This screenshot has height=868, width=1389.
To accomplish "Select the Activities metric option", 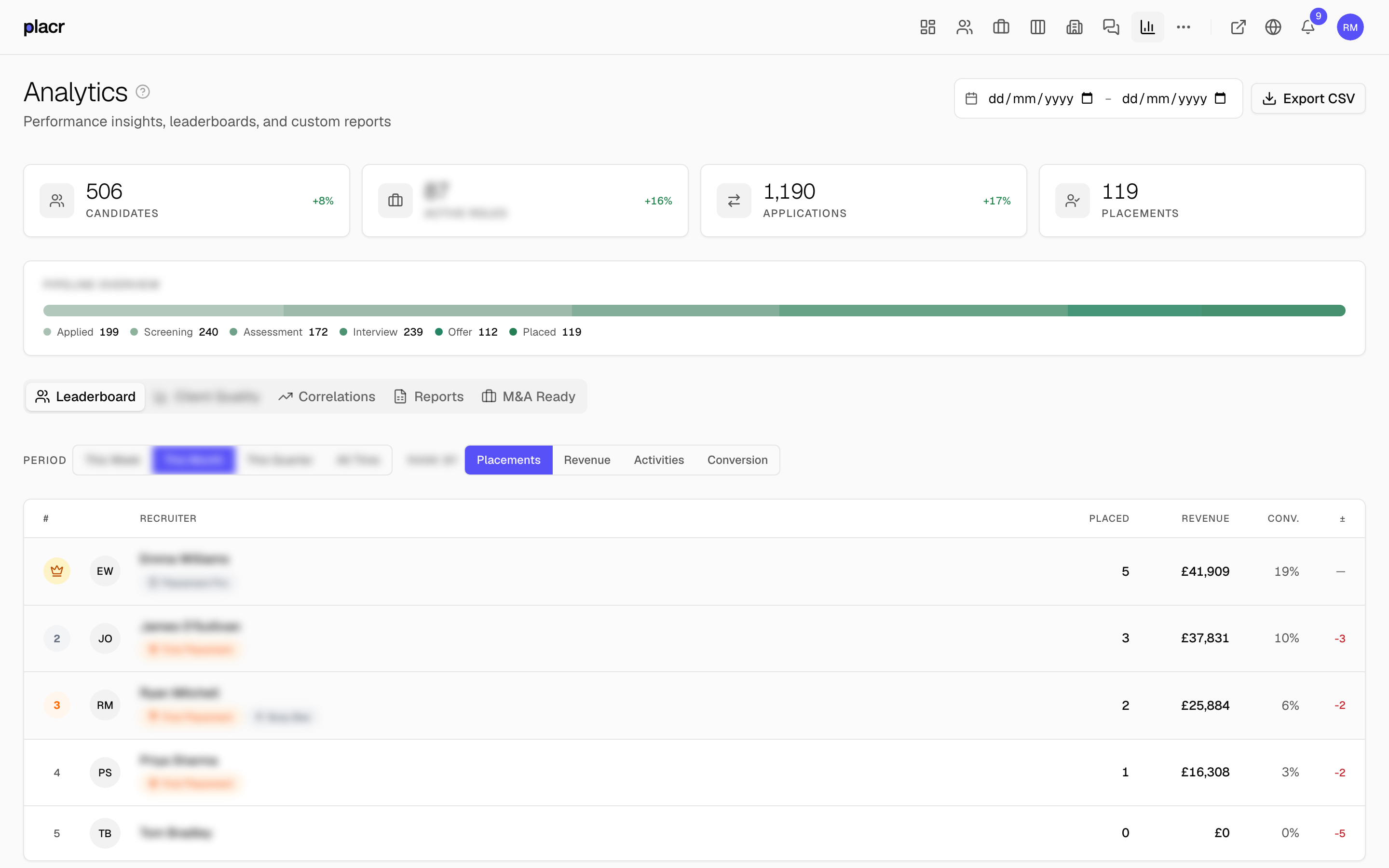I will point(659,460).
